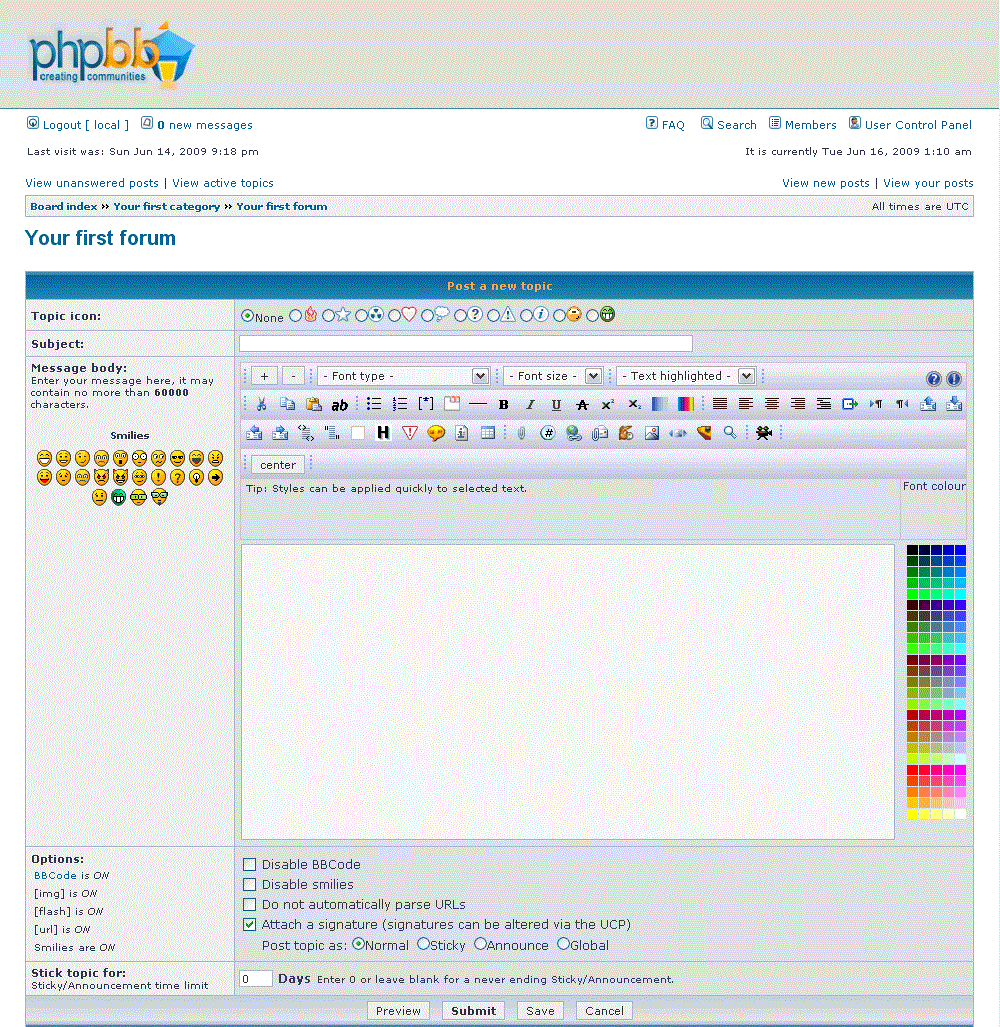1000x1027 pixels.
Task: Apply bold formatting with the B icon
Action: pyautogui.click(x=504, y=404)
